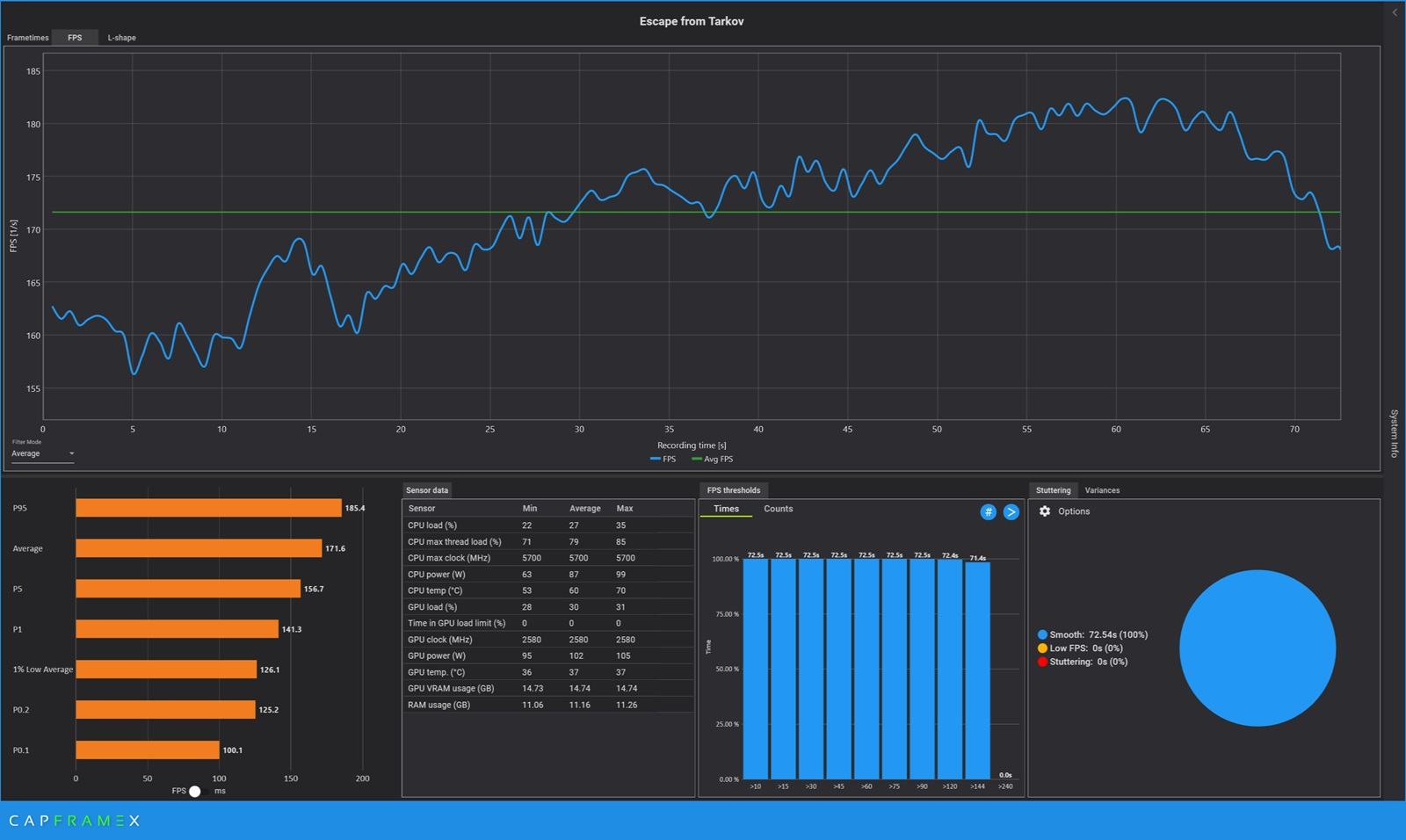Select the Stuttering tab
1406x840 pixels.
(x=1053, y=490)
